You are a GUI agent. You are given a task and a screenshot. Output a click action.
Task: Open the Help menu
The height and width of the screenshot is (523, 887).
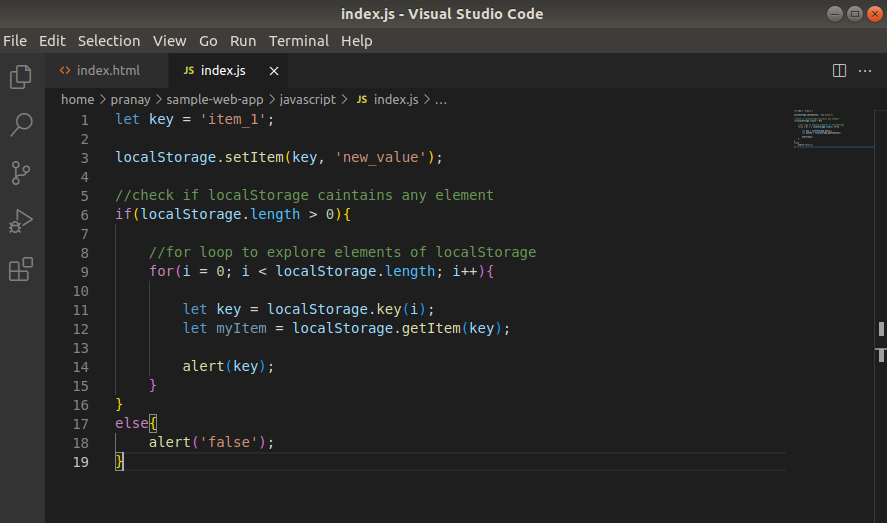[356, 41]
